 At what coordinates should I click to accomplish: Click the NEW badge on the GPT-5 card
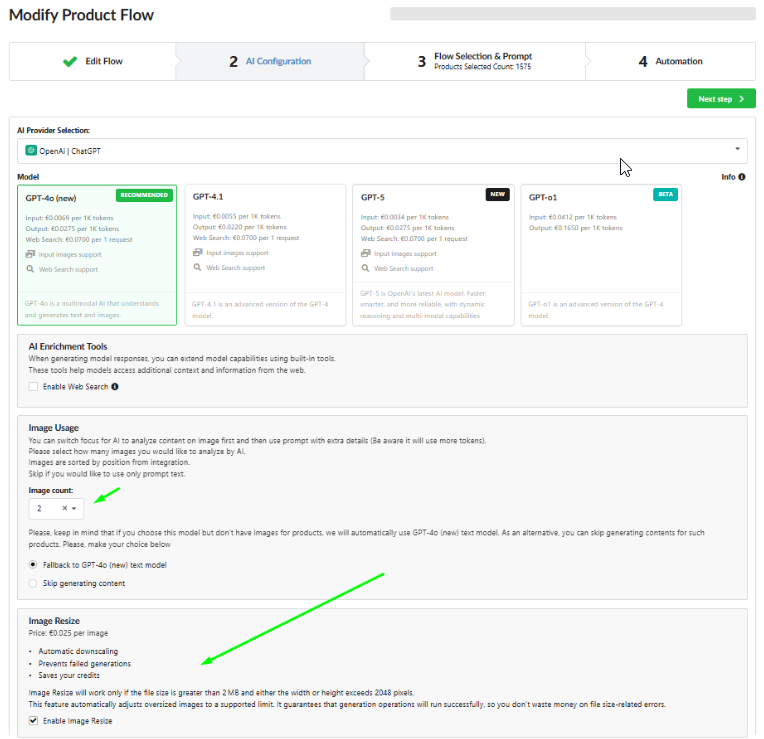tap(497, 194)
